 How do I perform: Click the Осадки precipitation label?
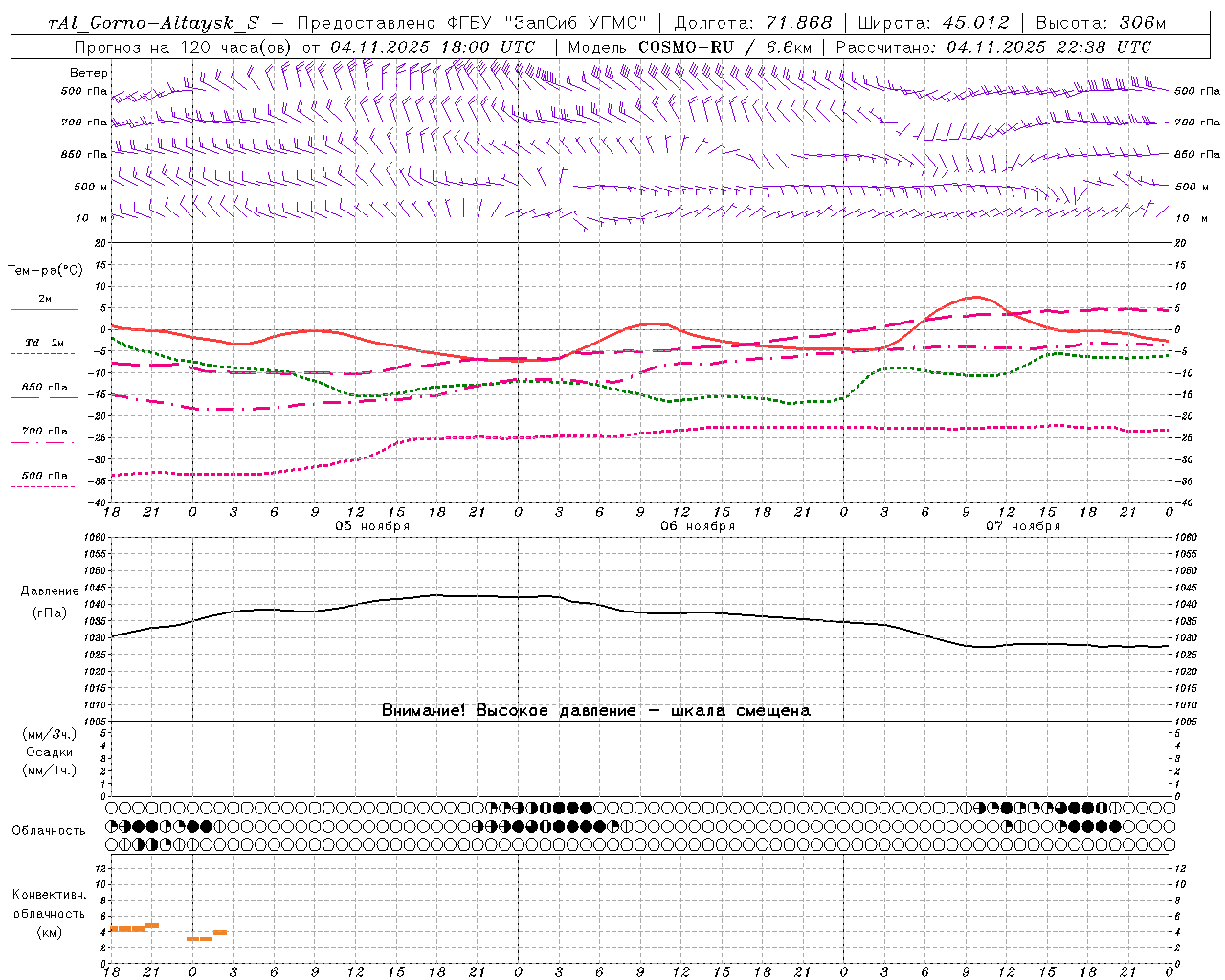(x=49, y=752)
